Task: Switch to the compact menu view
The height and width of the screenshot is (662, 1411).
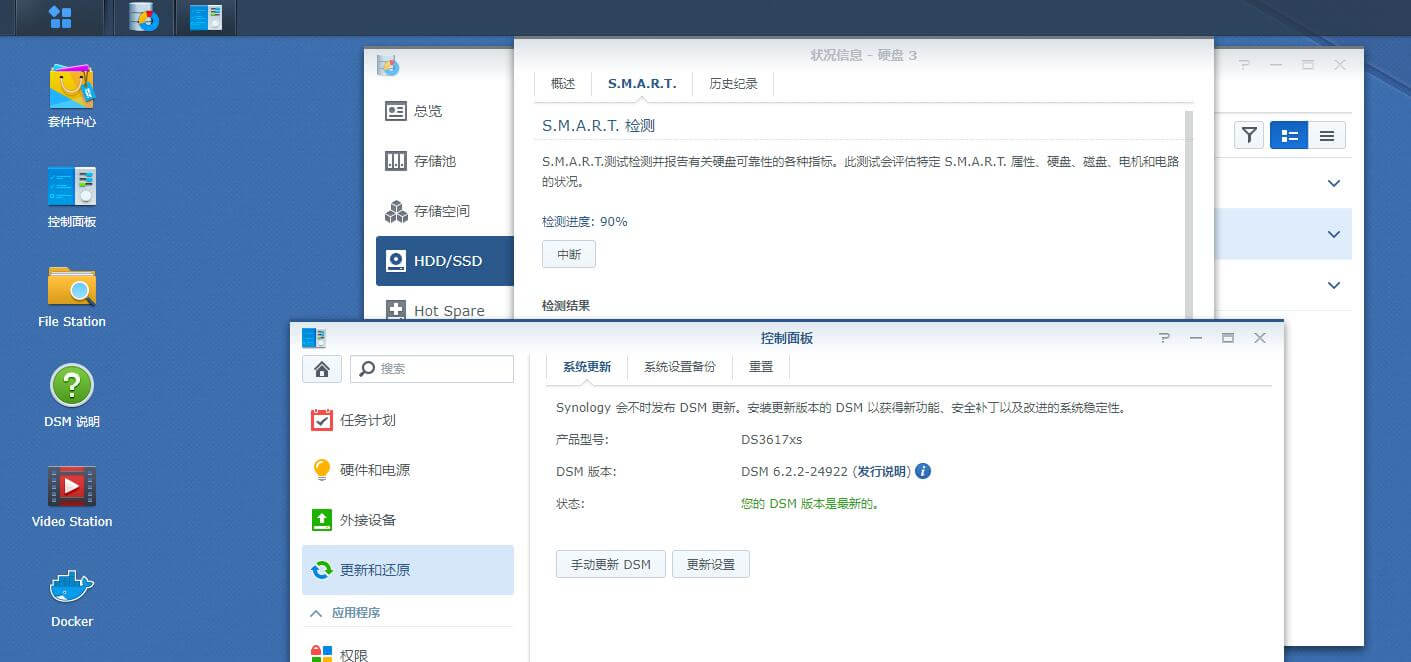Action: [x=1327, y=135]
